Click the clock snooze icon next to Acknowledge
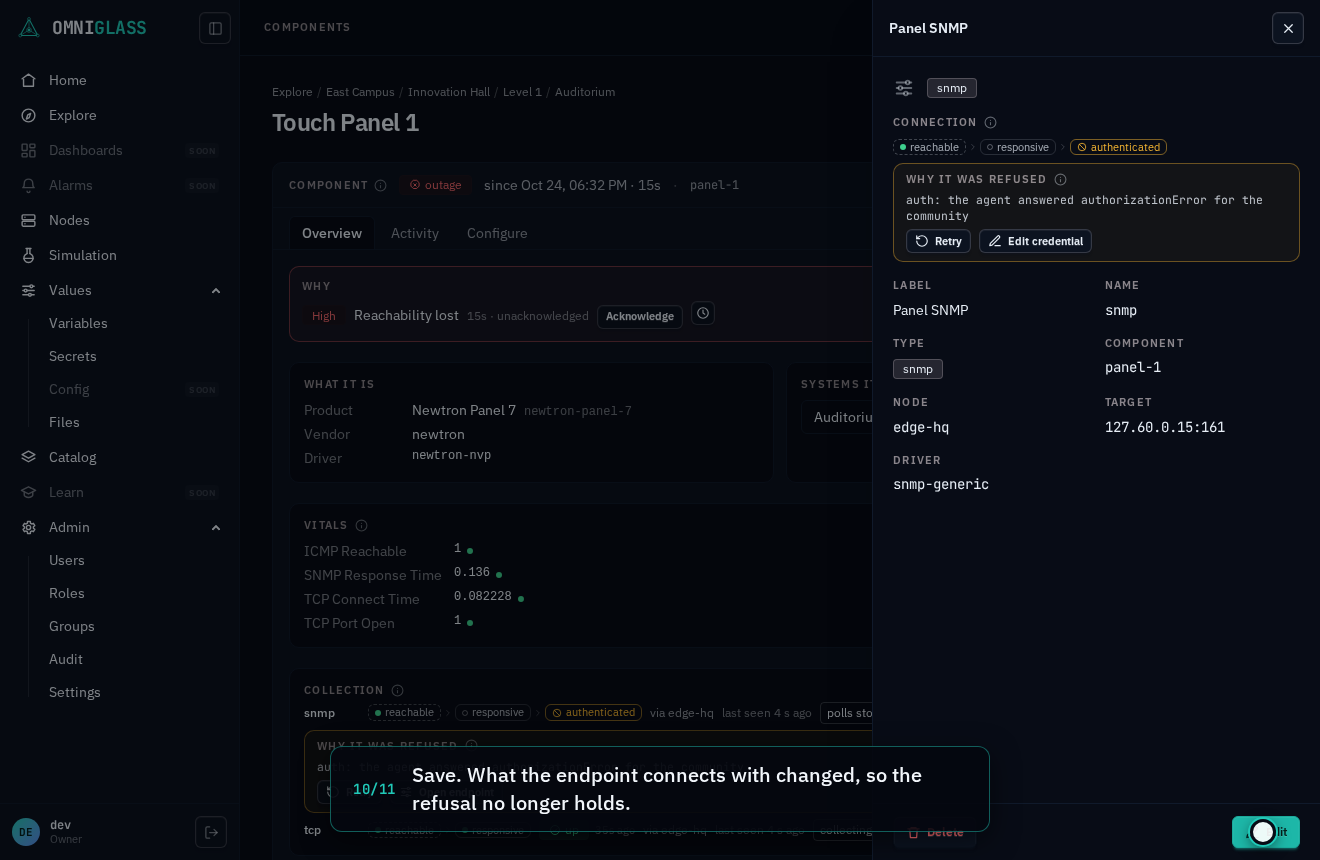Viewport: 1320px width, 860px height. tap(703, 314)
